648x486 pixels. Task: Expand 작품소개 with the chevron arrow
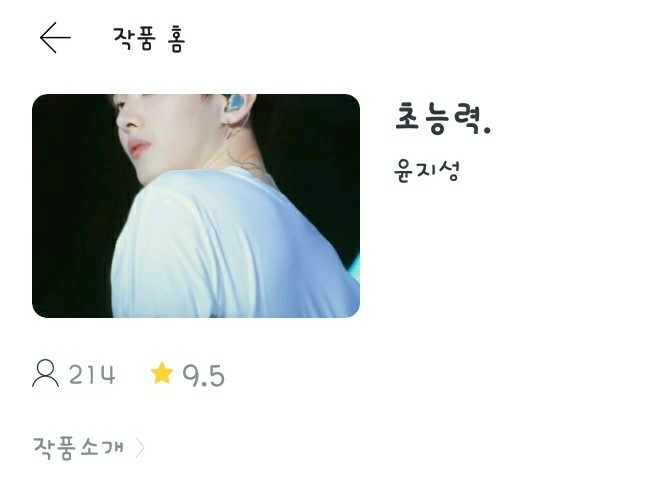141,448
